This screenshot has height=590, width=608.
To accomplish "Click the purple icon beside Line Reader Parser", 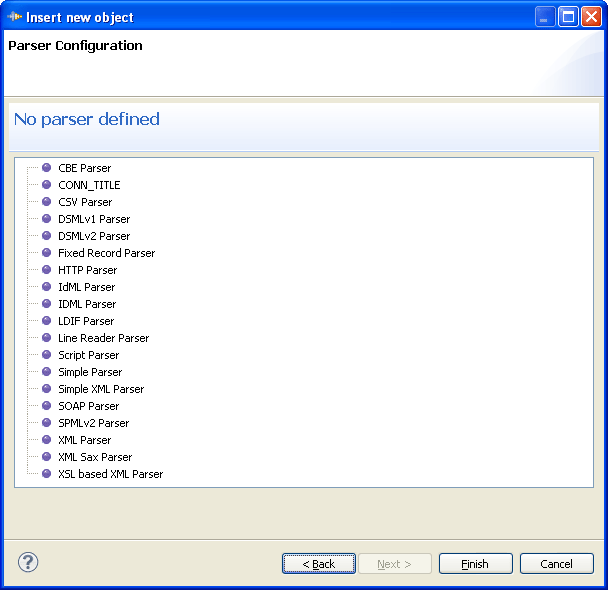I will point(47,338).
